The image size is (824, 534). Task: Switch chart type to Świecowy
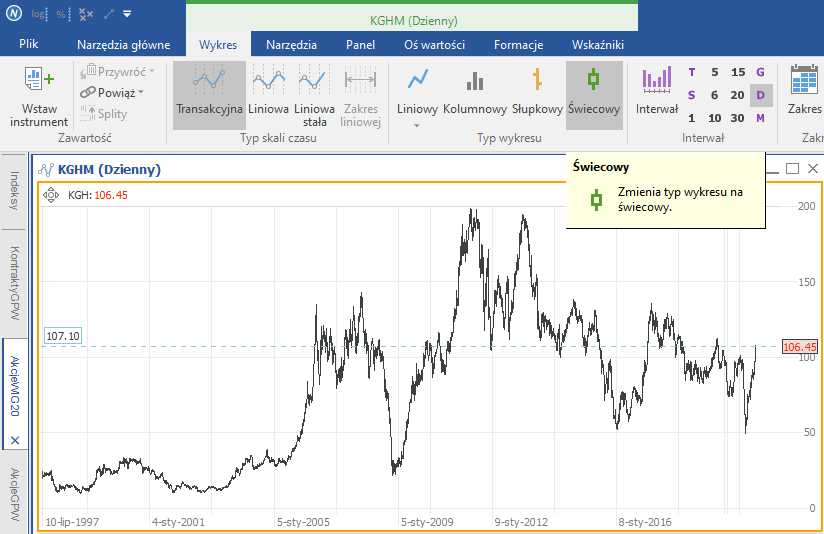tap(594, 95)
